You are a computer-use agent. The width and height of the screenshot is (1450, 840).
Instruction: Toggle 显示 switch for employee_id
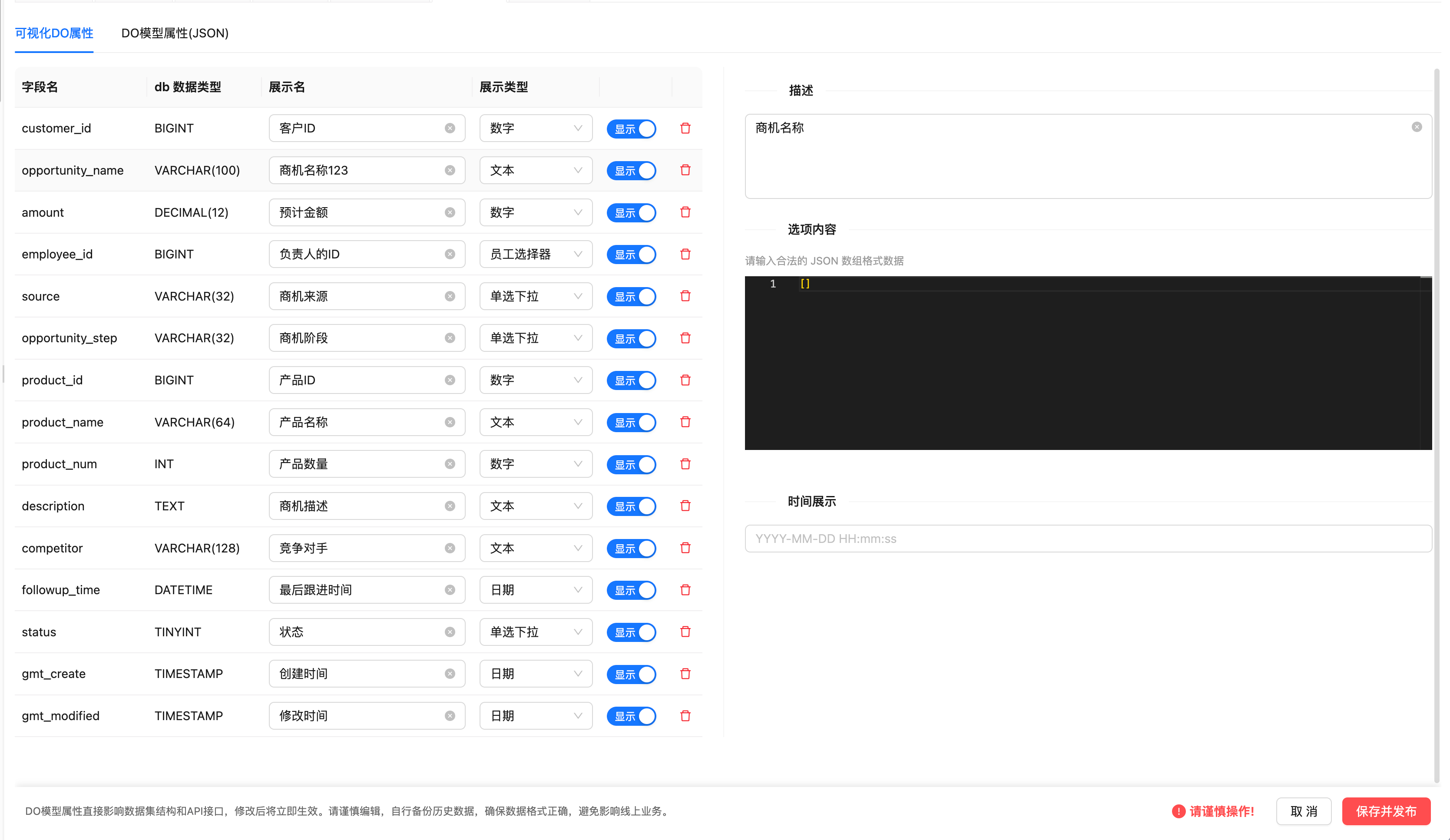[631, 255]
